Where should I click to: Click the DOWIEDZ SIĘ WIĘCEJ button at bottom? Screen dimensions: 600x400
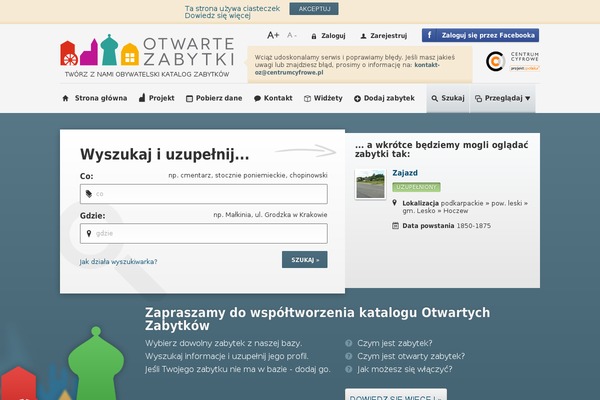tap(396, 395)
